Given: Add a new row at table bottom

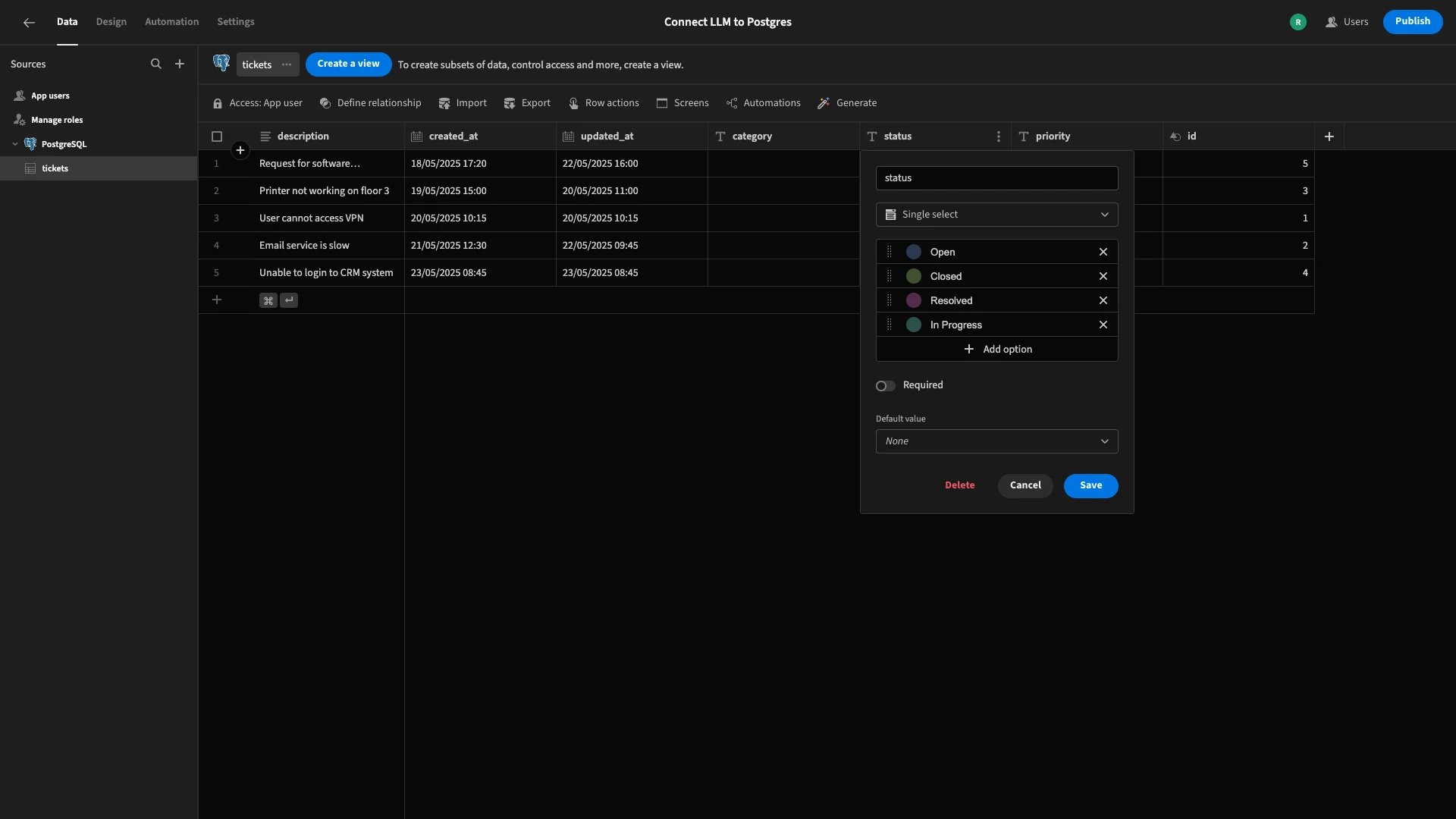Looking at the screenshot, I should tap(217, 300).
